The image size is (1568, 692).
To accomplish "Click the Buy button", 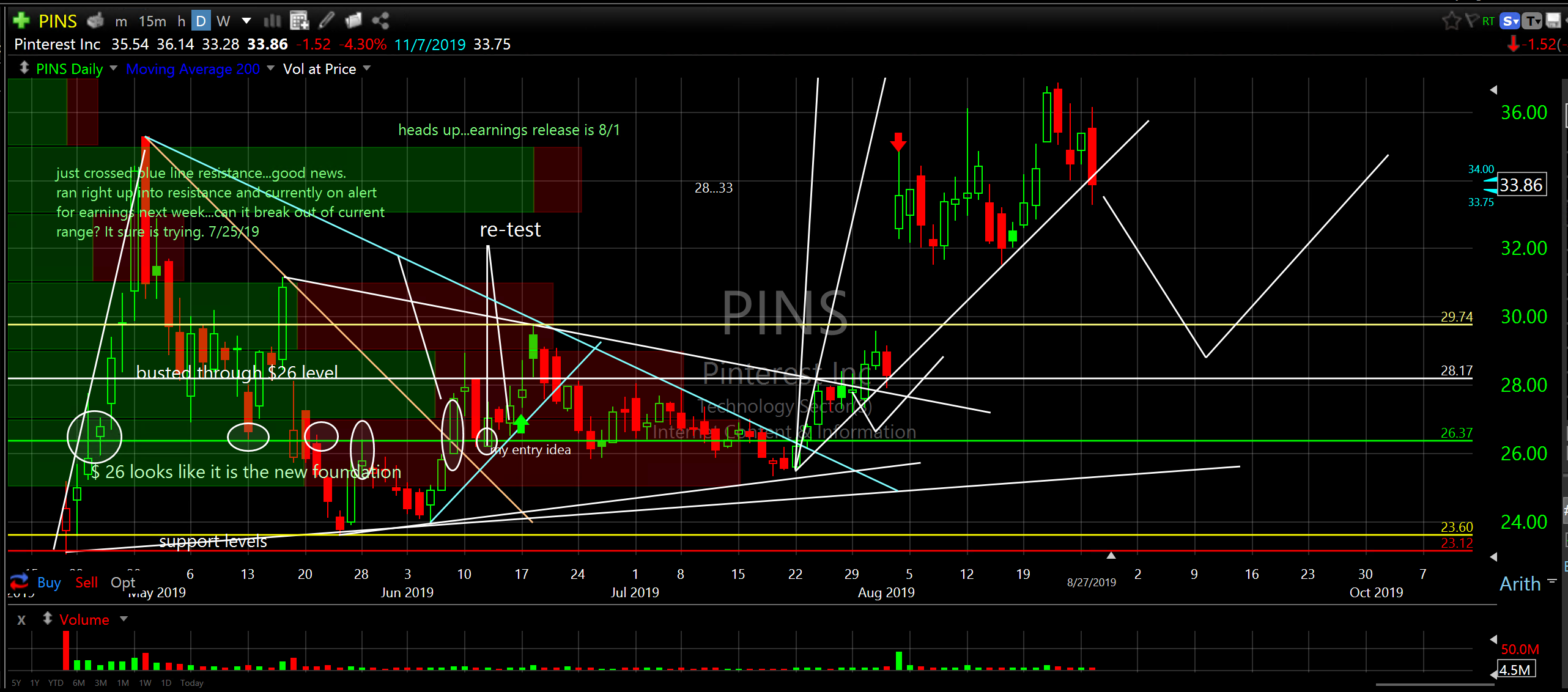I will pyautogui.click(x=49, y=583).
